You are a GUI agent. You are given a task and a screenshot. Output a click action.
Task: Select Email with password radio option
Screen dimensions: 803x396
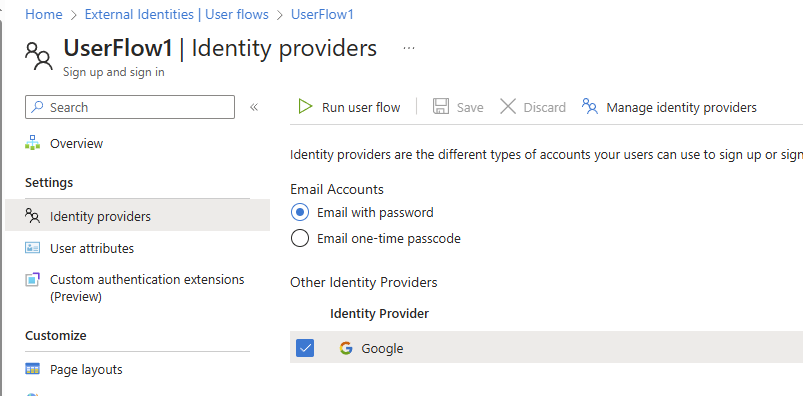coord(300,212)
